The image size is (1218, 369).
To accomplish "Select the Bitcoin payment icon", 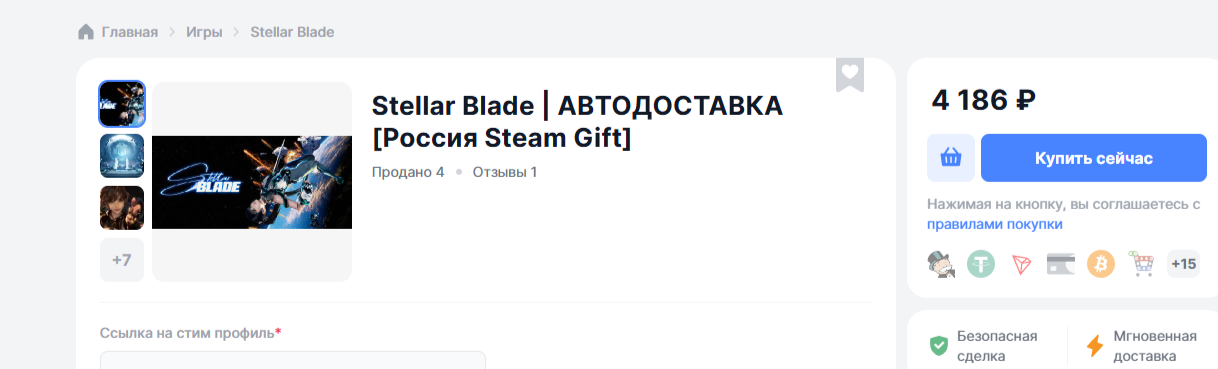I will (1100, 264).
